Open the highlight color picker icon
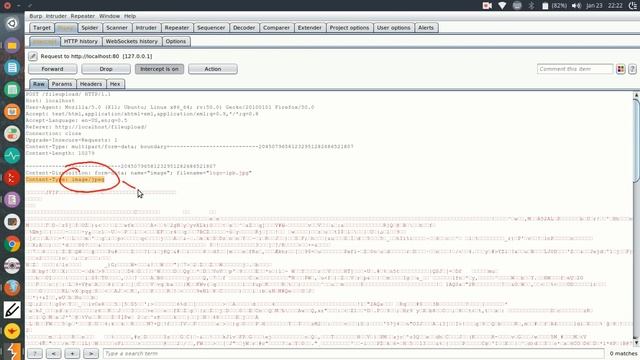The image size is (640, 360). [x=620, y=69]
